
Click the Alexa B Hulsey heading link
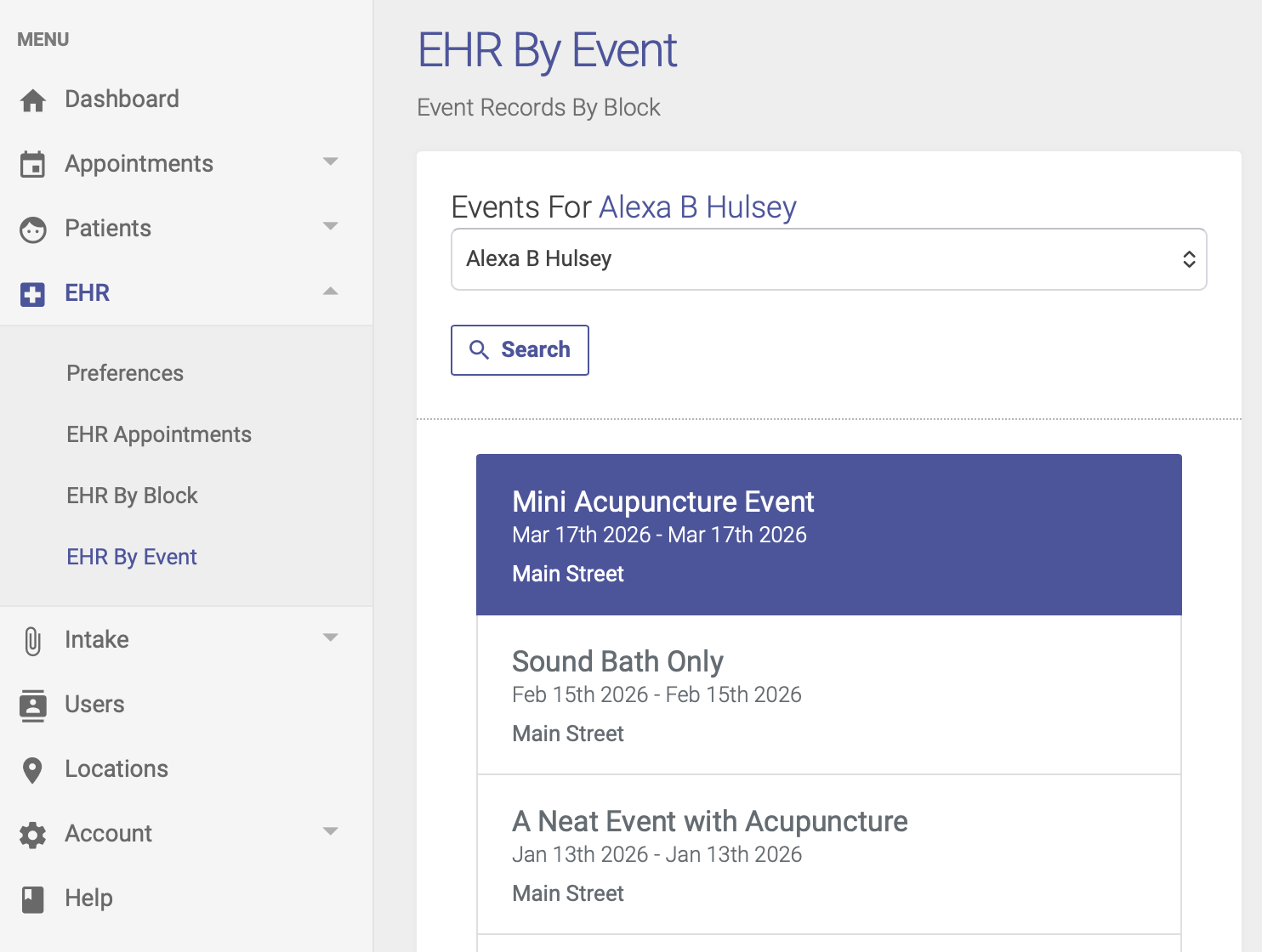point(697,207)
